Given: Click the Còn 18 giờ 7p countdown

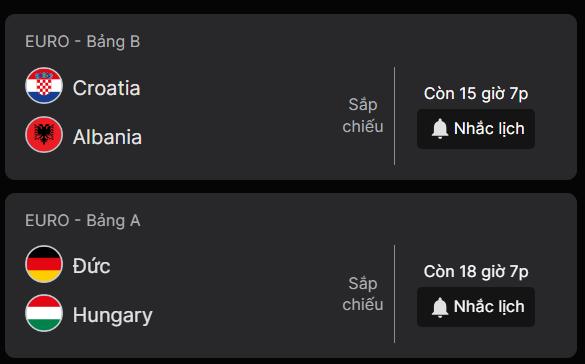Looking at the screenshot, I should (476, 272).
